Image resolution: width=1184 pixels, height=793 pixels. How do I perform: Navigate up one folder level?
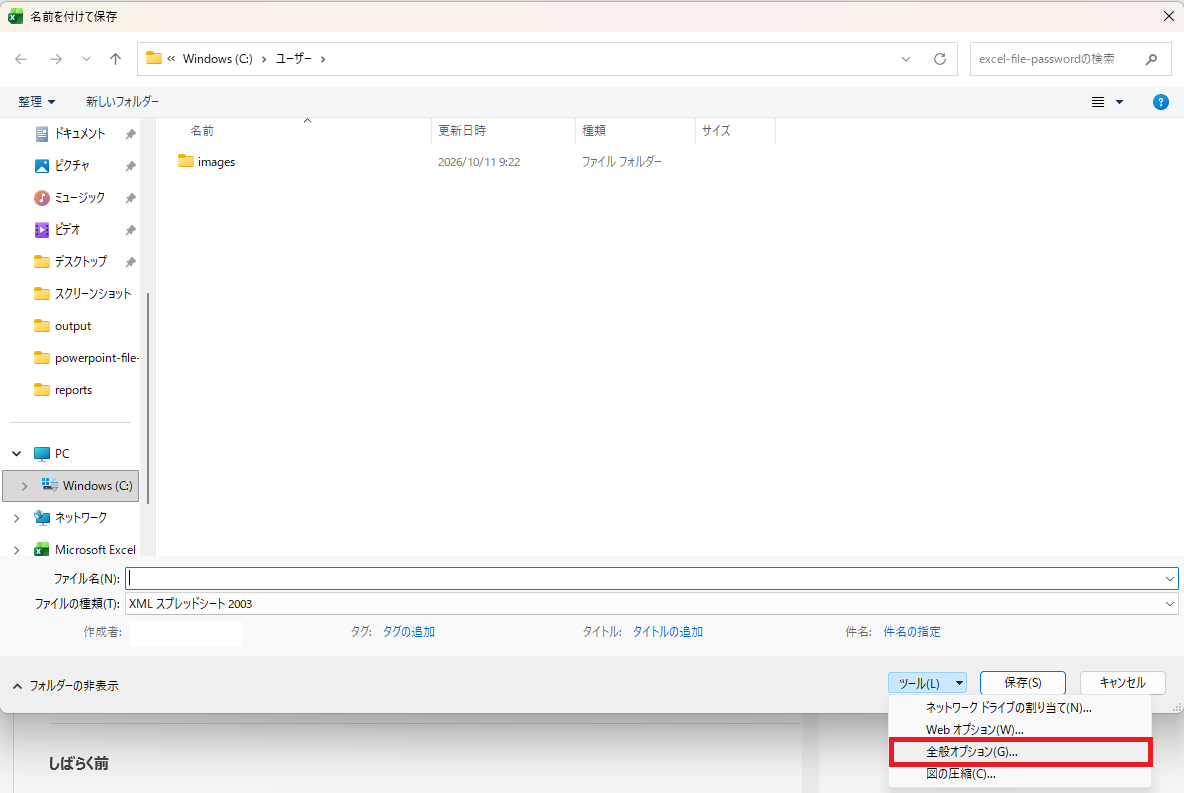[116, 59]
